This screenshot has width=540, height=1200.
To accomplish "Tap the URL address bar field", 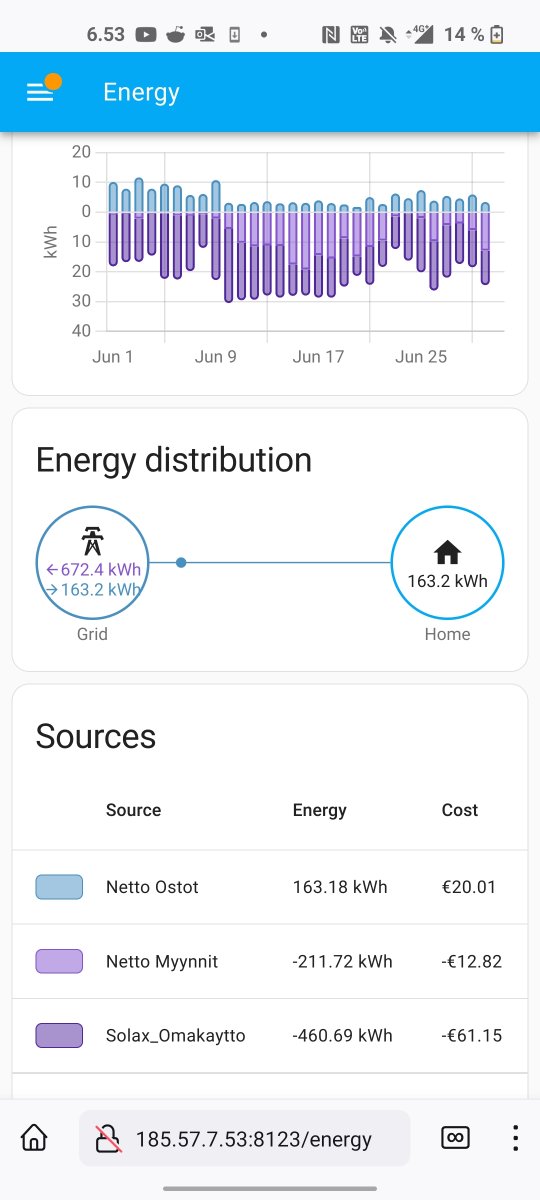I will [245, 1138].
